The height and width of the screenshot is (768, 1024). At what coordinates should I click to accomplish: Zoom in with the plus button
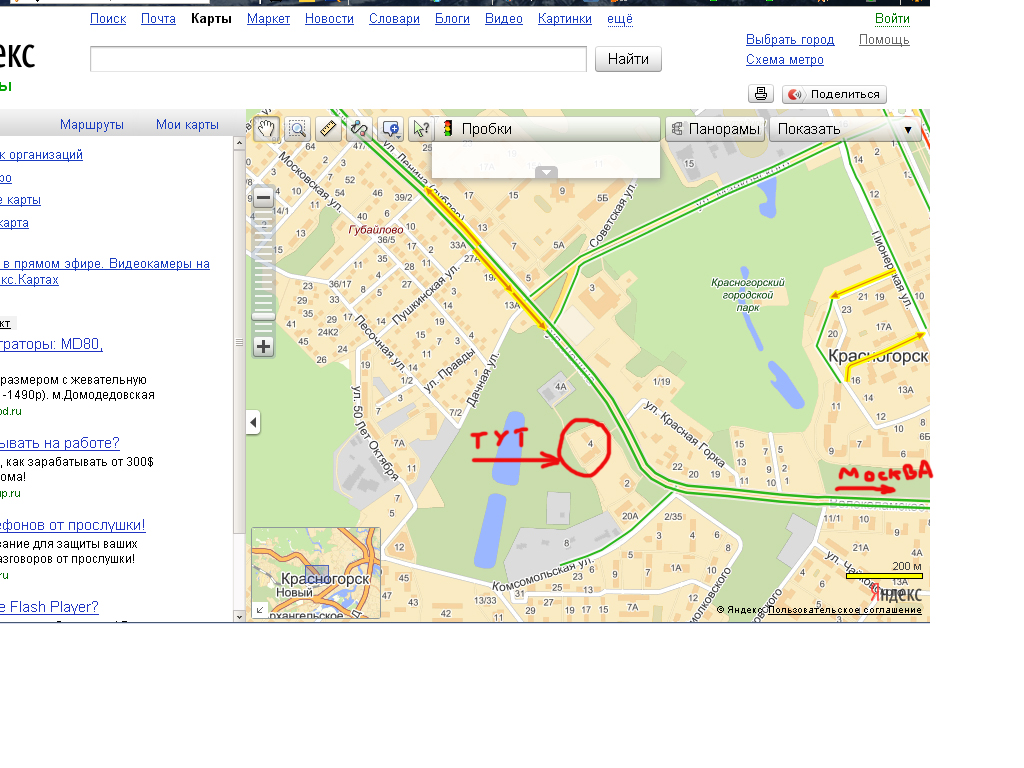tap(263, 346)
